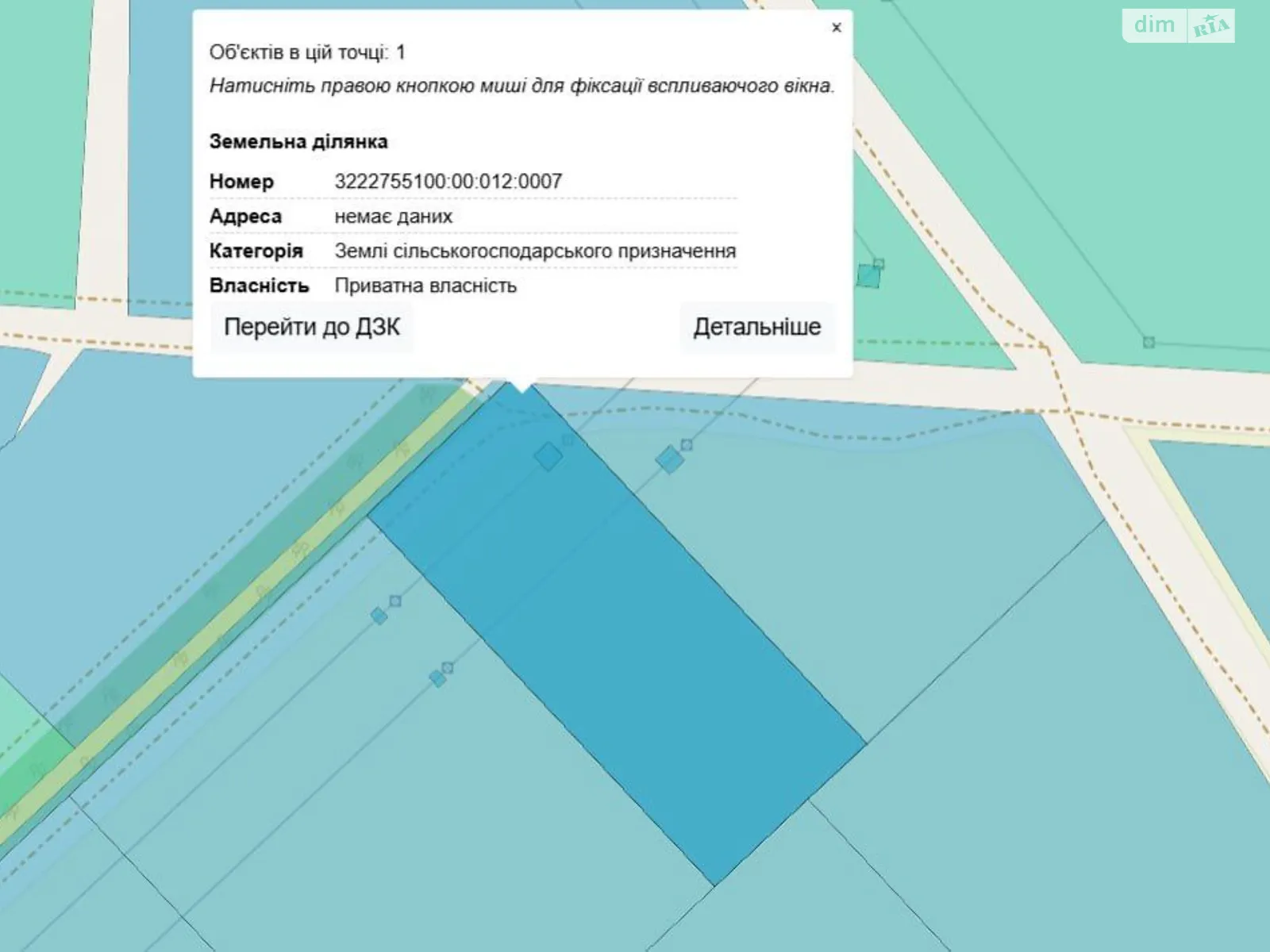Close the land parcel info popup
Screen dimensions: 1270x952
pos(836,28)
